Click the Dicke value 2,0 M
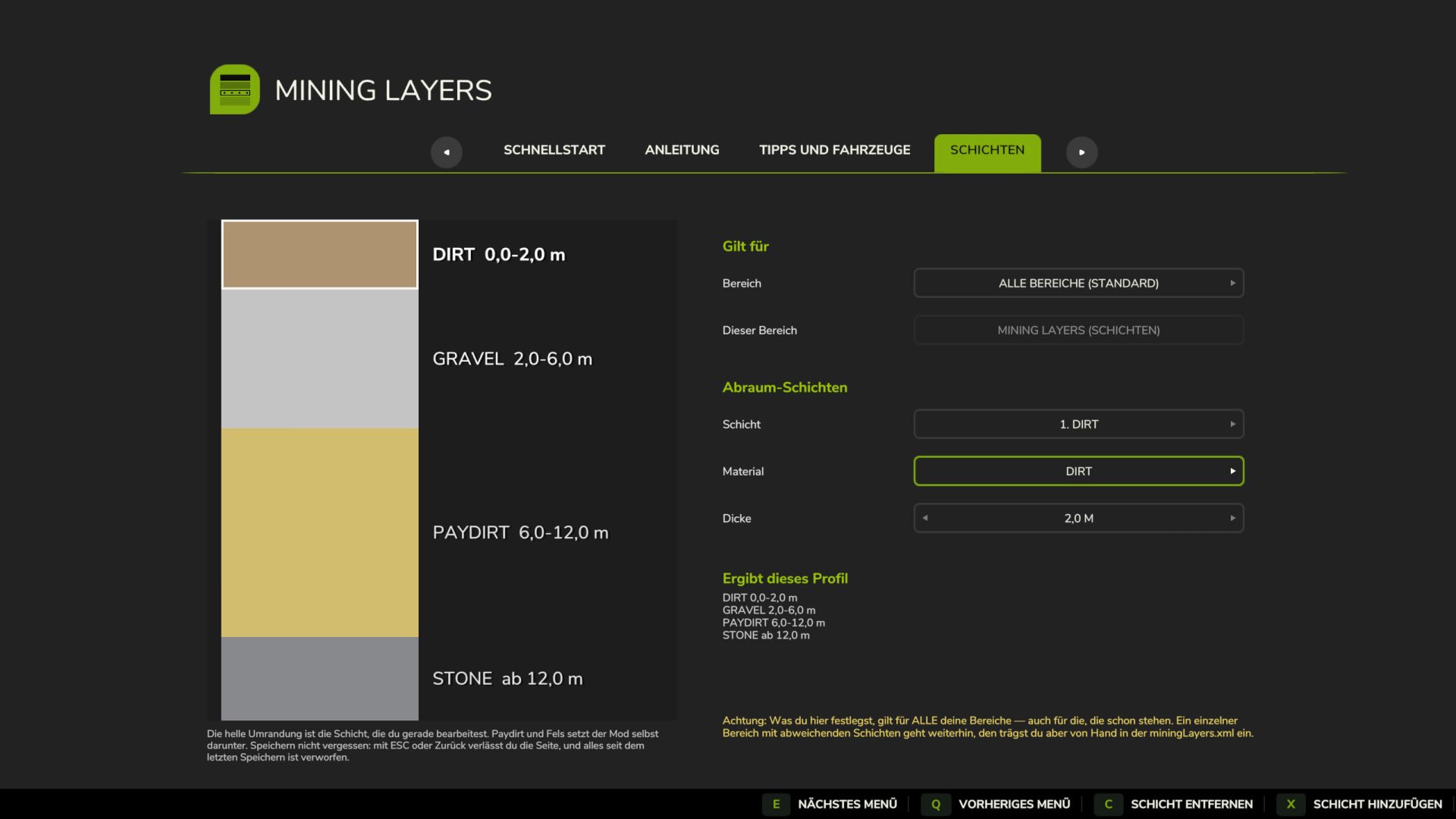Screen dimensions: 1456x819 pyautogui.click(x=1078, y=518)
